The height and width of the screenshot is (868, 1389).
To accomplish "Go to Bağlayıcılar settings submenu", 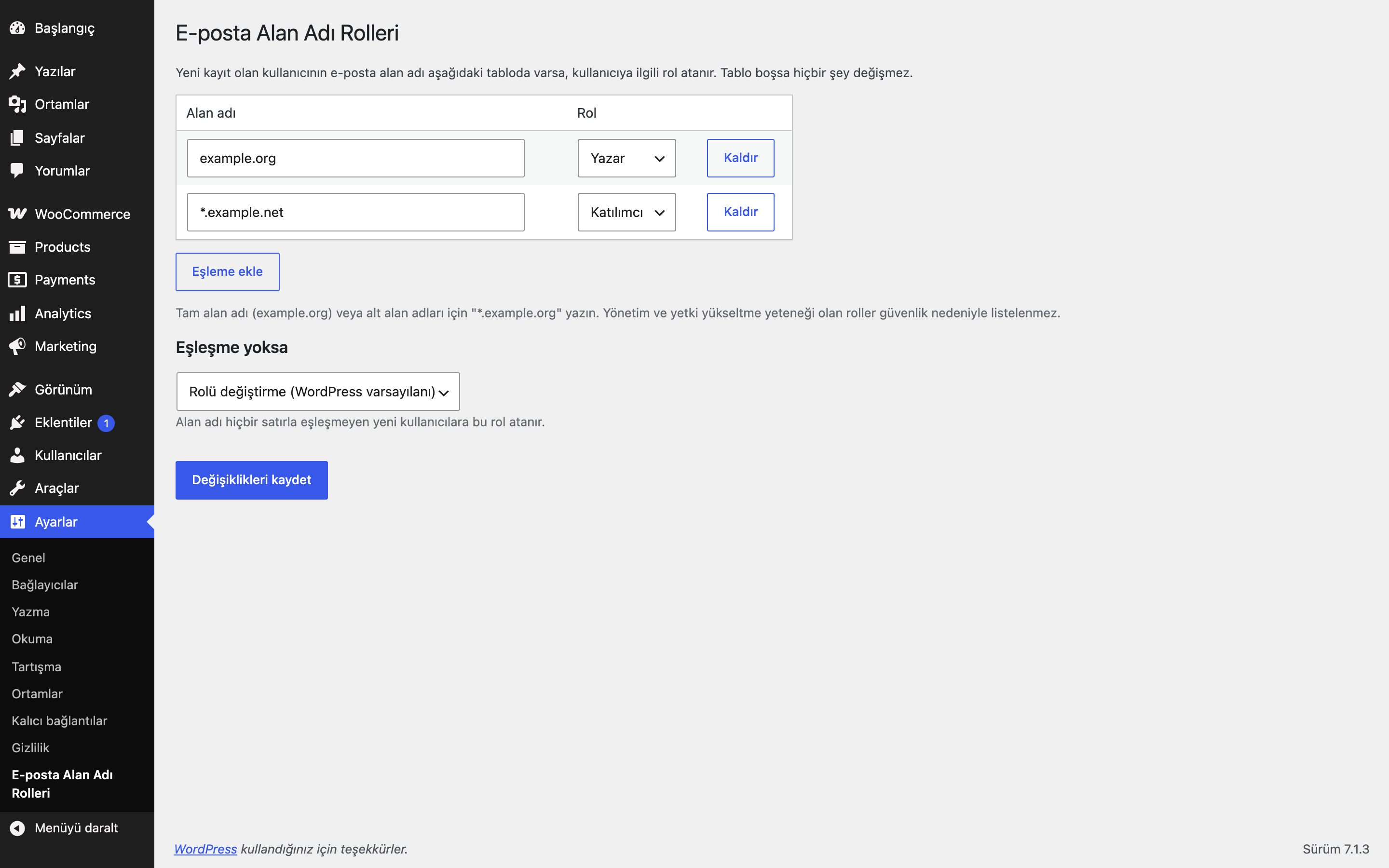I will click(x=45, y=584).
